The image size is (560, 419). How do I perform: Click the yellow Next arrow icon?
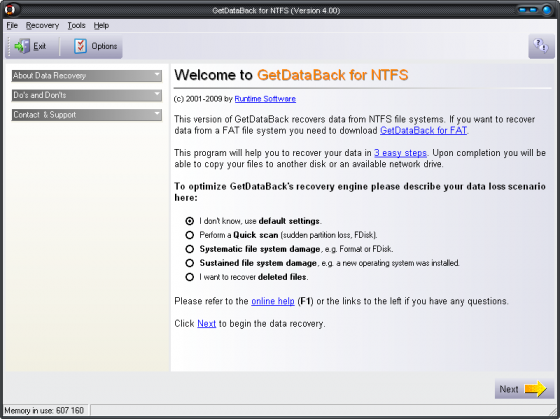point(535,389)
